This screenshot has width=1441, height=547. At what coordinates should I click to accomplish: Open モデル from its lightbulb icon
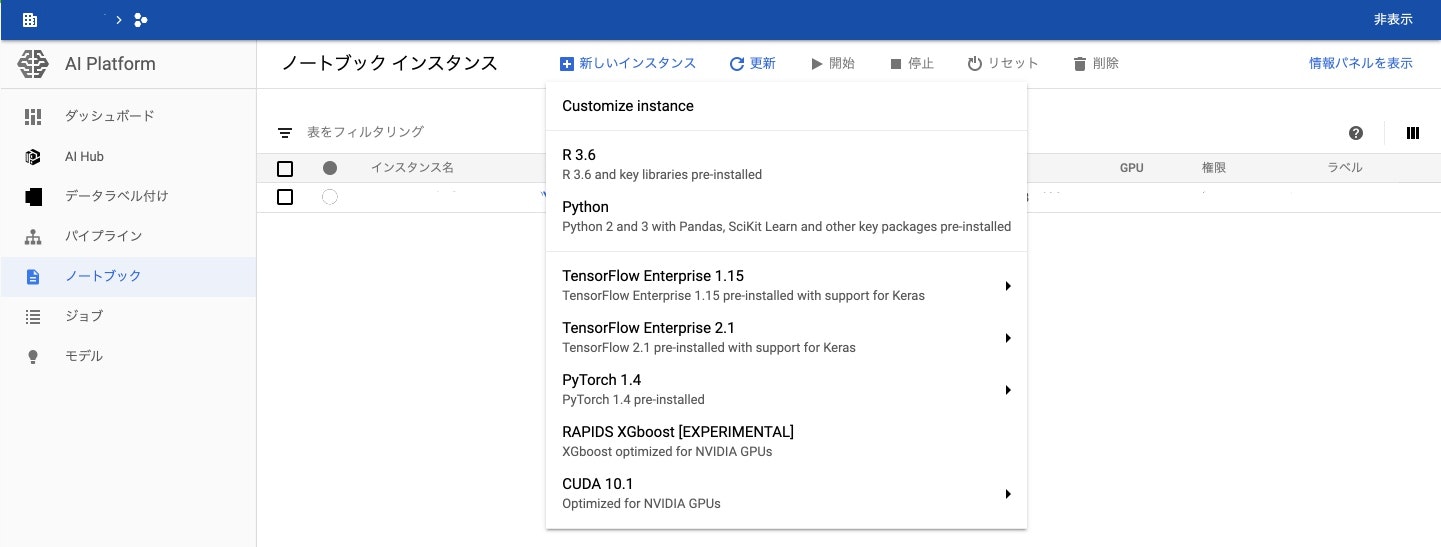[x=33, y=357]
